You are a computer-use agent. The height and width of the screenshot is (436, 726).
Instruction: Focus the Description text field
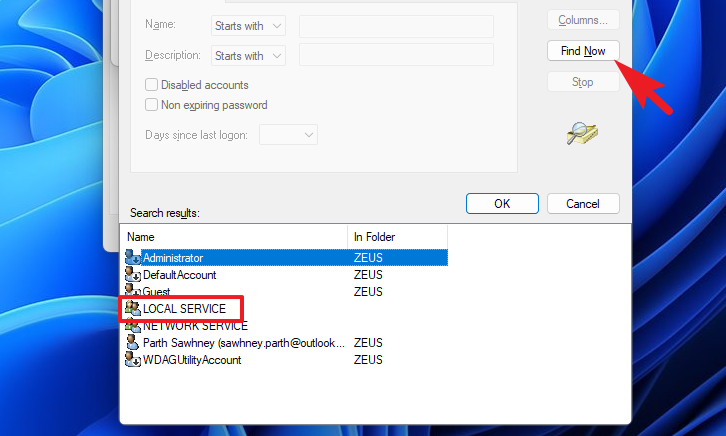click(396, 55)
